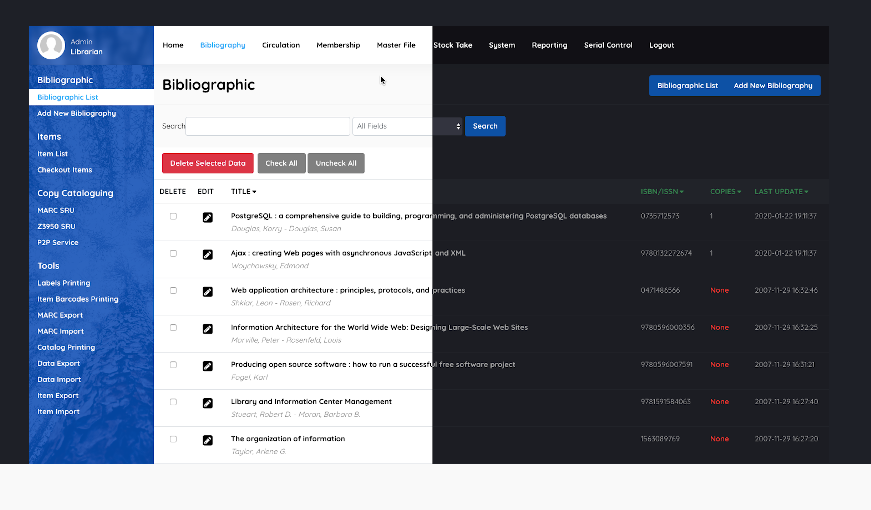Open P2P Service in the sidebar
The image size is (871, 510).
[58, 243]
